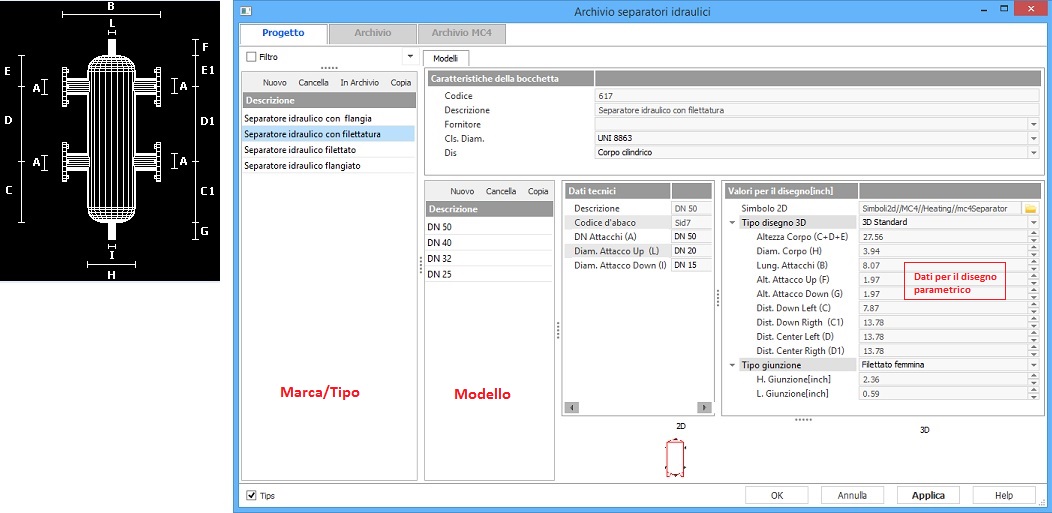Click the 2D separator symbol preview
1052x513 pixels.
(x=679, y=458)
